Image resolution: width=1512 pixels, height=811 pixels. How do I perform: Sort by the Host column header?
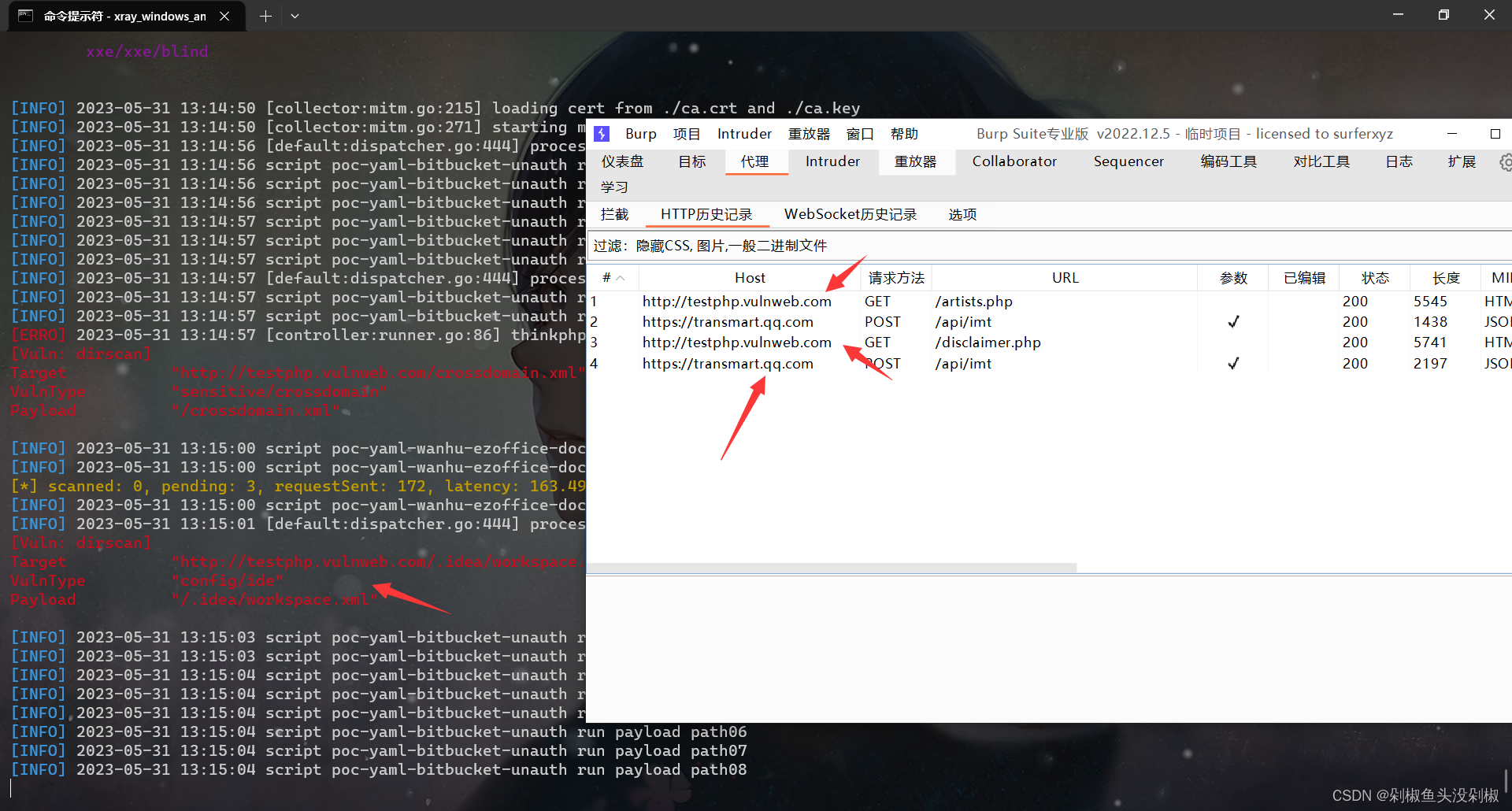pyautogui.click(x=750, y=278)
